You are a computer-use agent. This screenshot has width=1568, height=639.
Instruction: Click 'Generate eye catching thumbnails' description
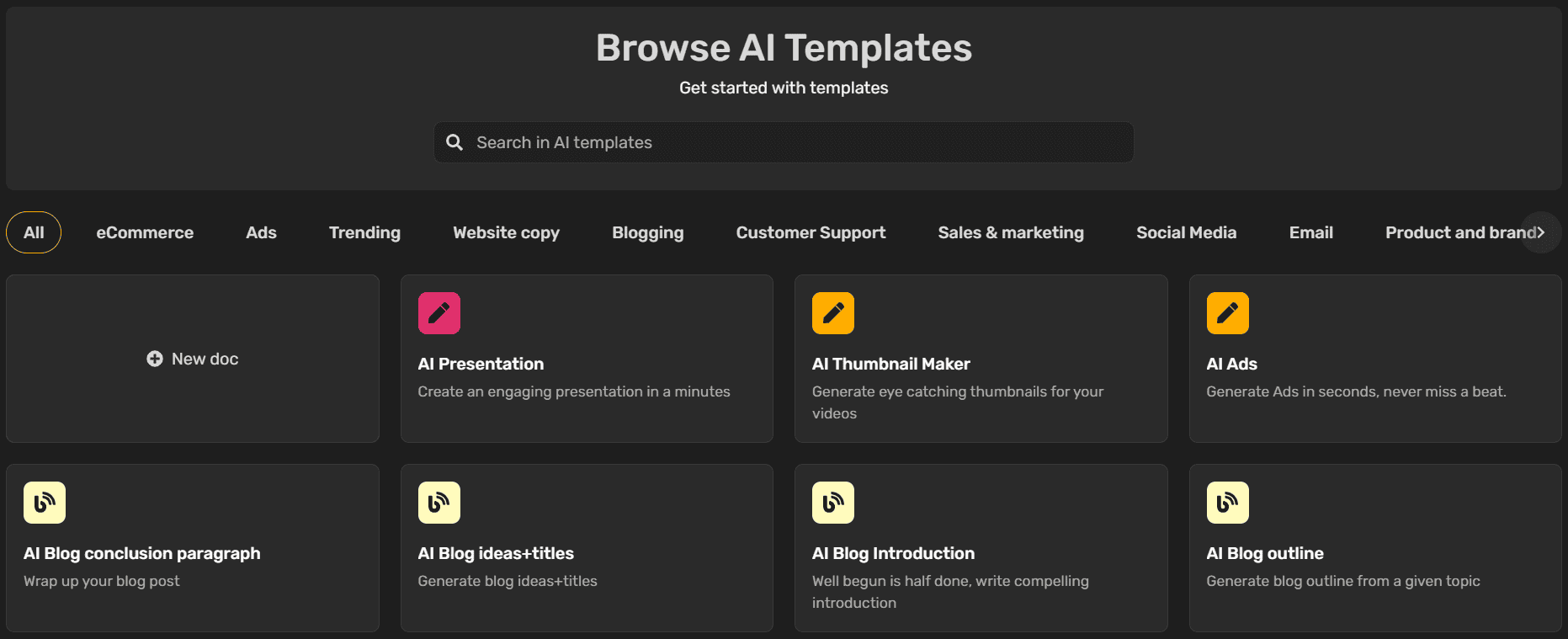[x=958, y=402]
